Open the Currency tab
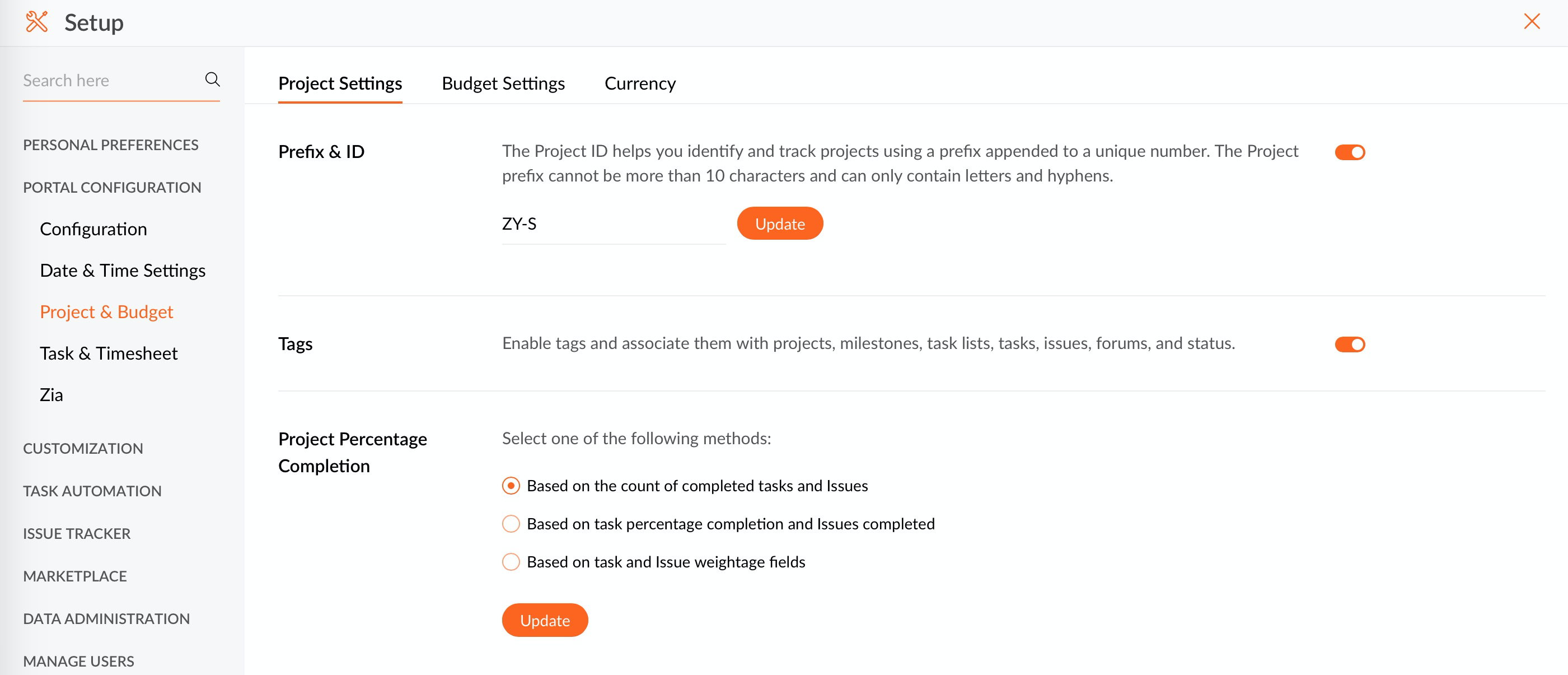This screenshot has height=675, width=1568. click(x=640, y=83)
